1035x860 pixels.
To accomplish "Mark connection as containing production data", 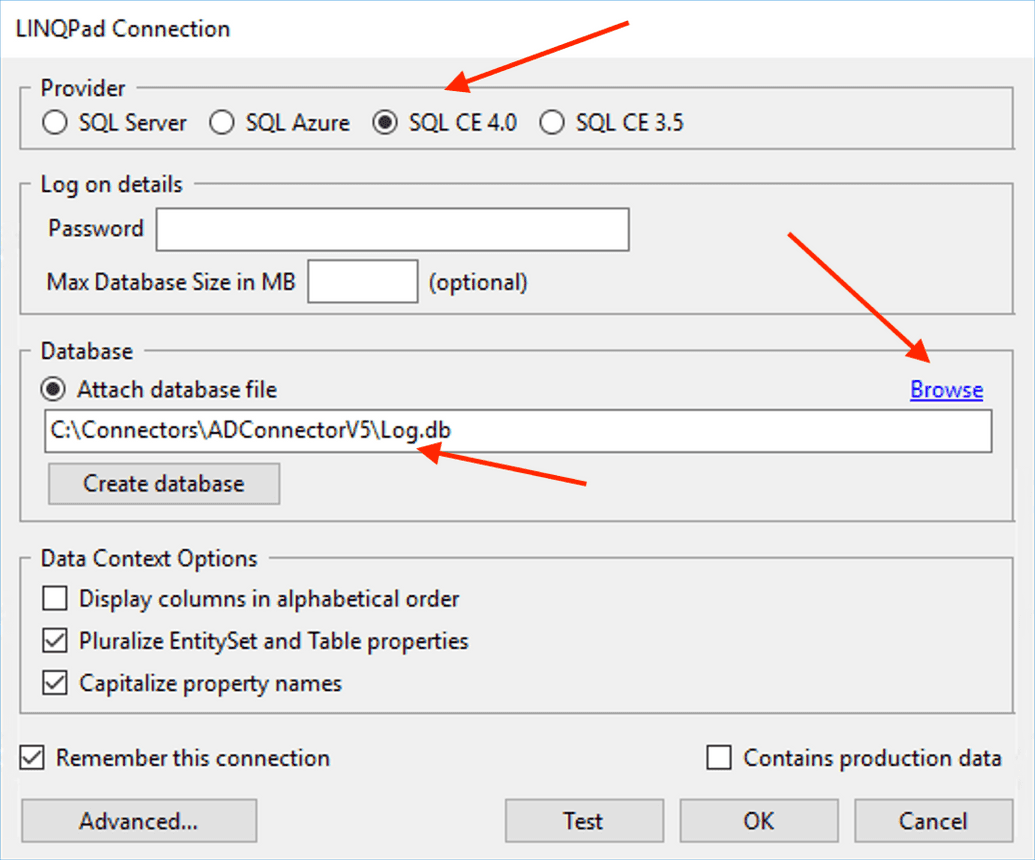I will [x=717, y=758].
